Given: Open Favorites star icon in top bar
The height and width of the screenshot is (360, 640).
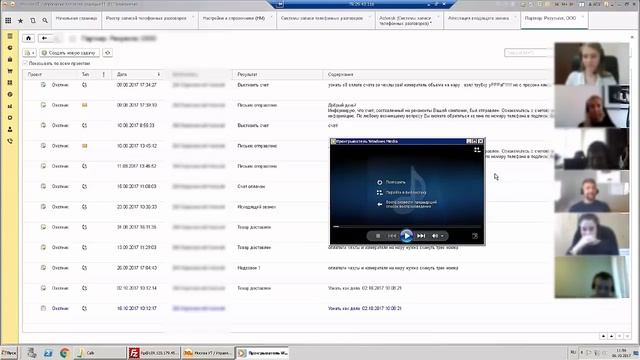Looking at the screenshot, I should [20, 20].
